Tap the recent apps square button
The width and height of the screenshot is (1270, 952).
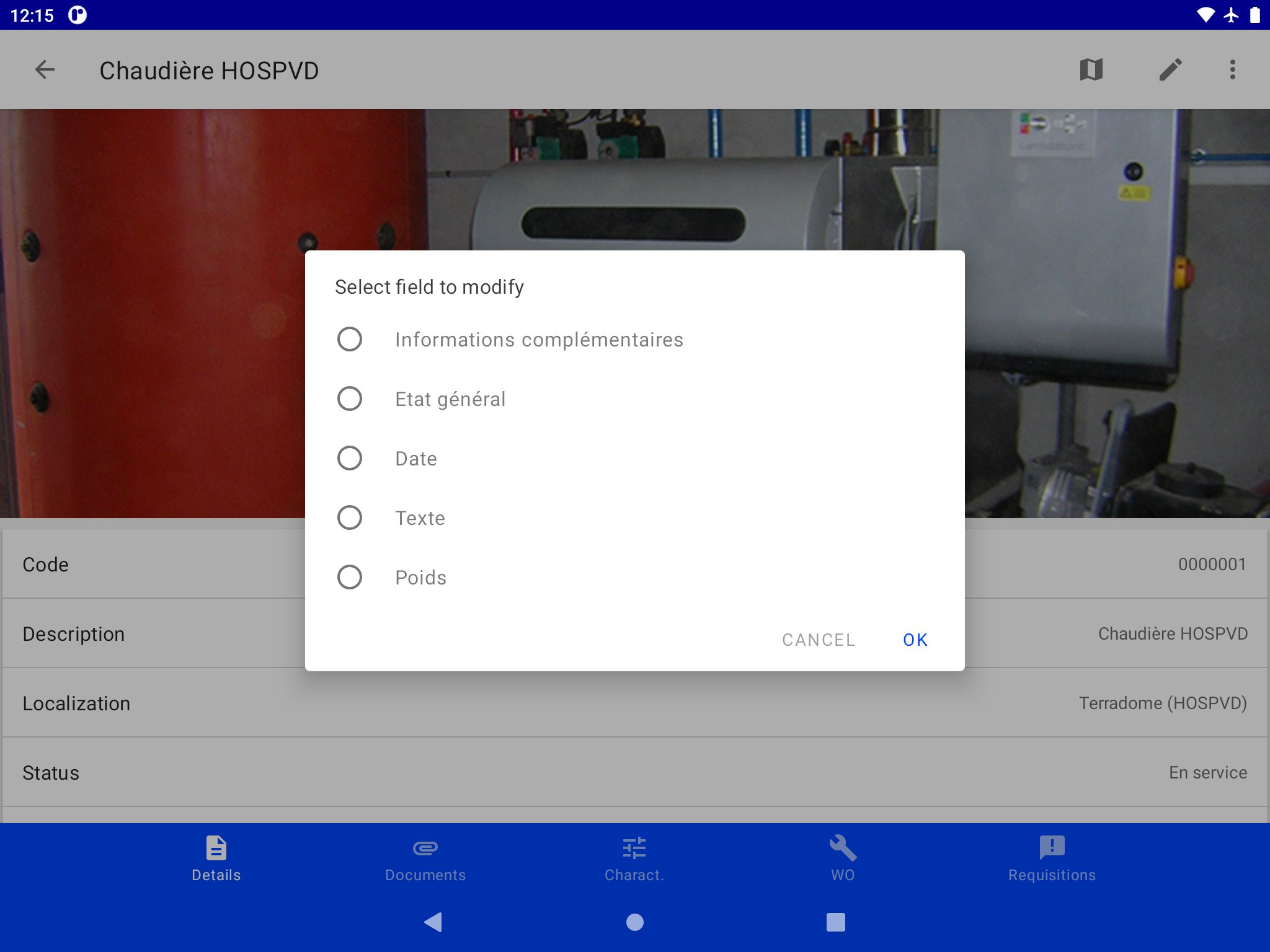[835, 922]
